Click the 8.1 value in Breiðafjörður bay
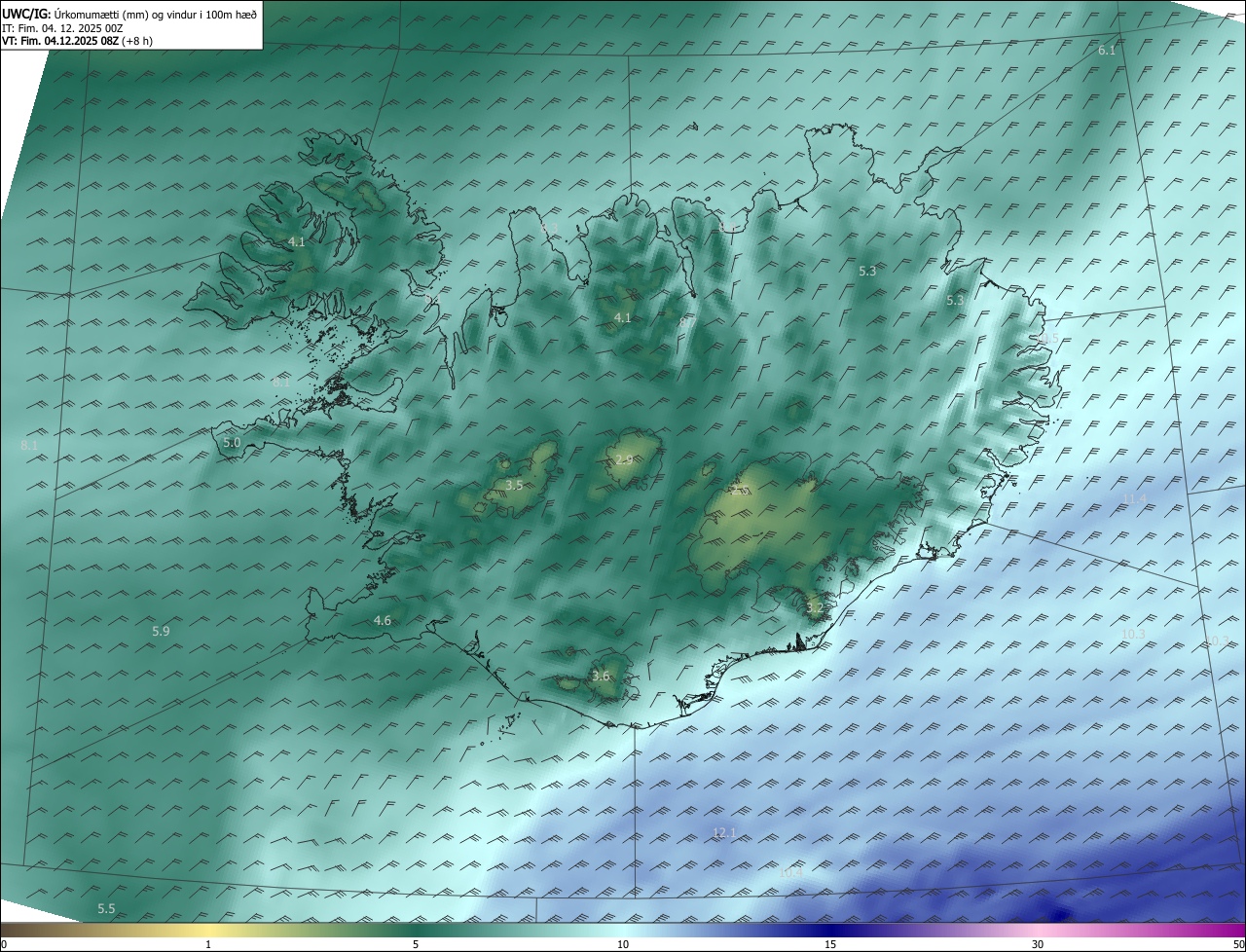Screen dimensions: 1246x952 [x=280, y=383]
